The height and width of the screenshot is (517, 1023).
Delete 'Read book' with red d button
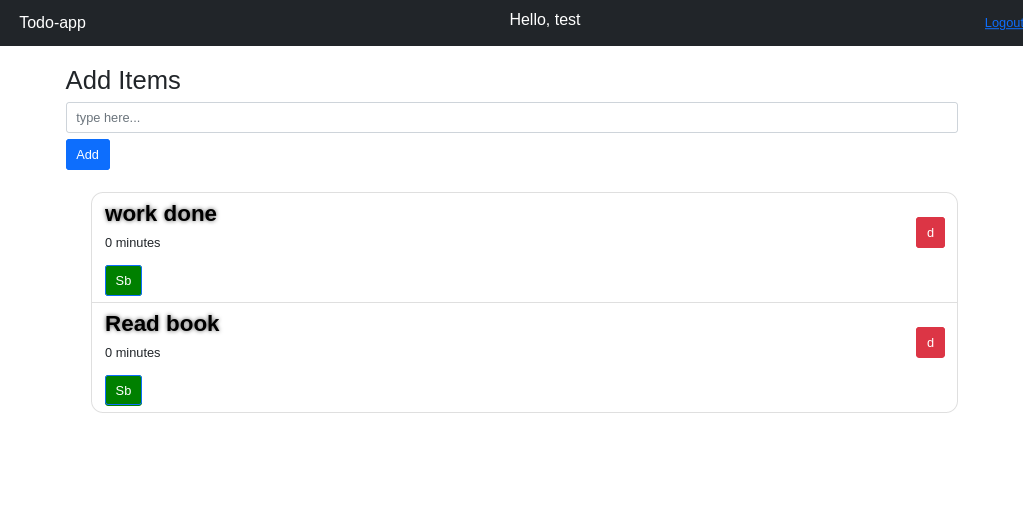930,343
